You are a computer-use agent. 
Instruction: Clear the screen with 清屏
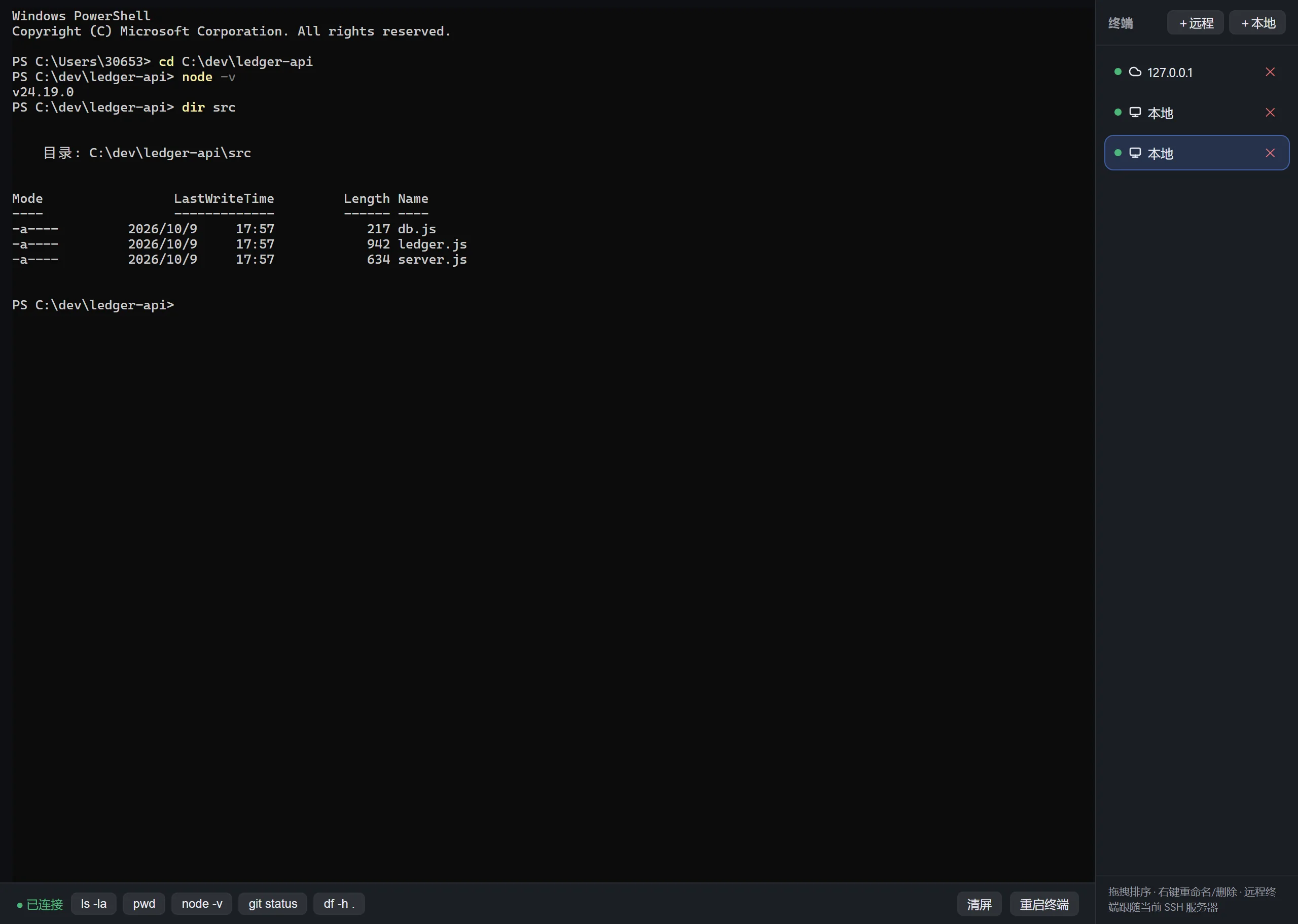click(x=979, y=904)
